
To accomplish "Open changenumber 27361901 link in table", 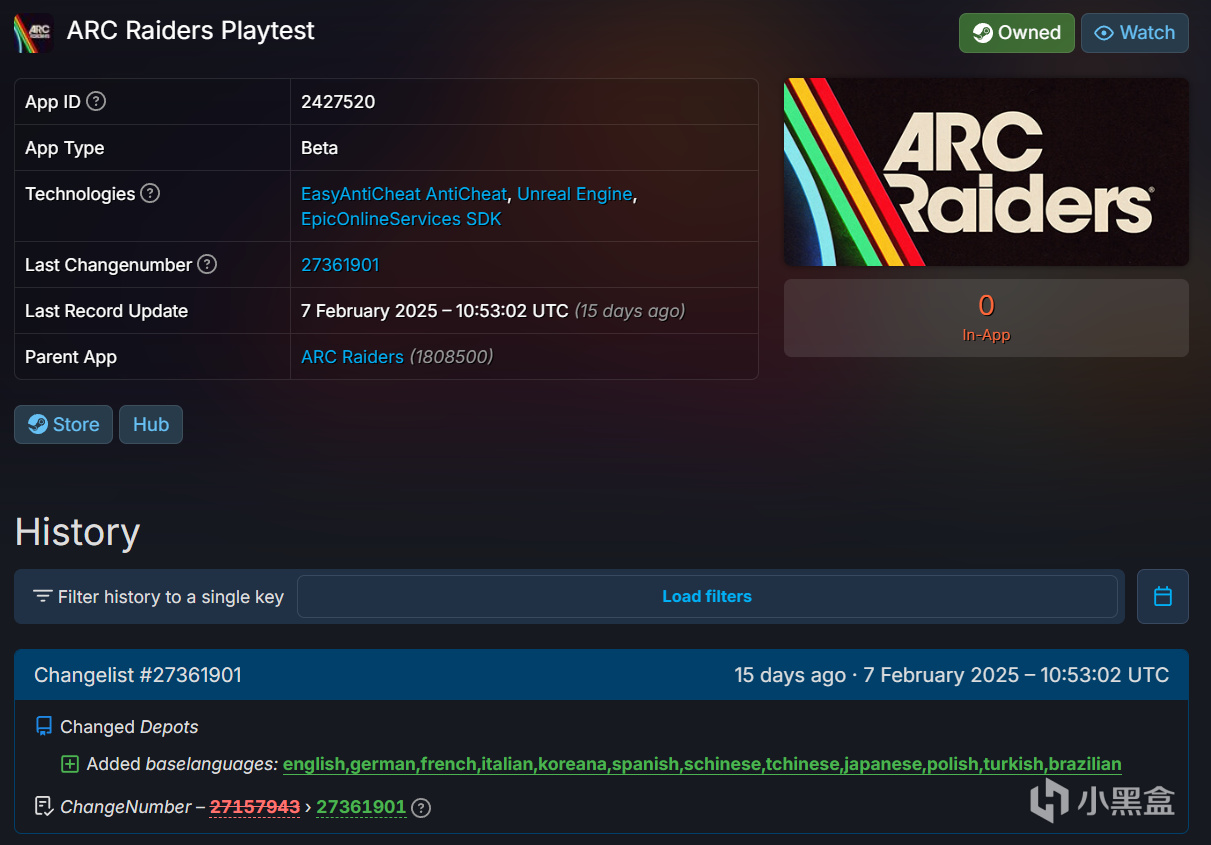I will click(340, 265).
